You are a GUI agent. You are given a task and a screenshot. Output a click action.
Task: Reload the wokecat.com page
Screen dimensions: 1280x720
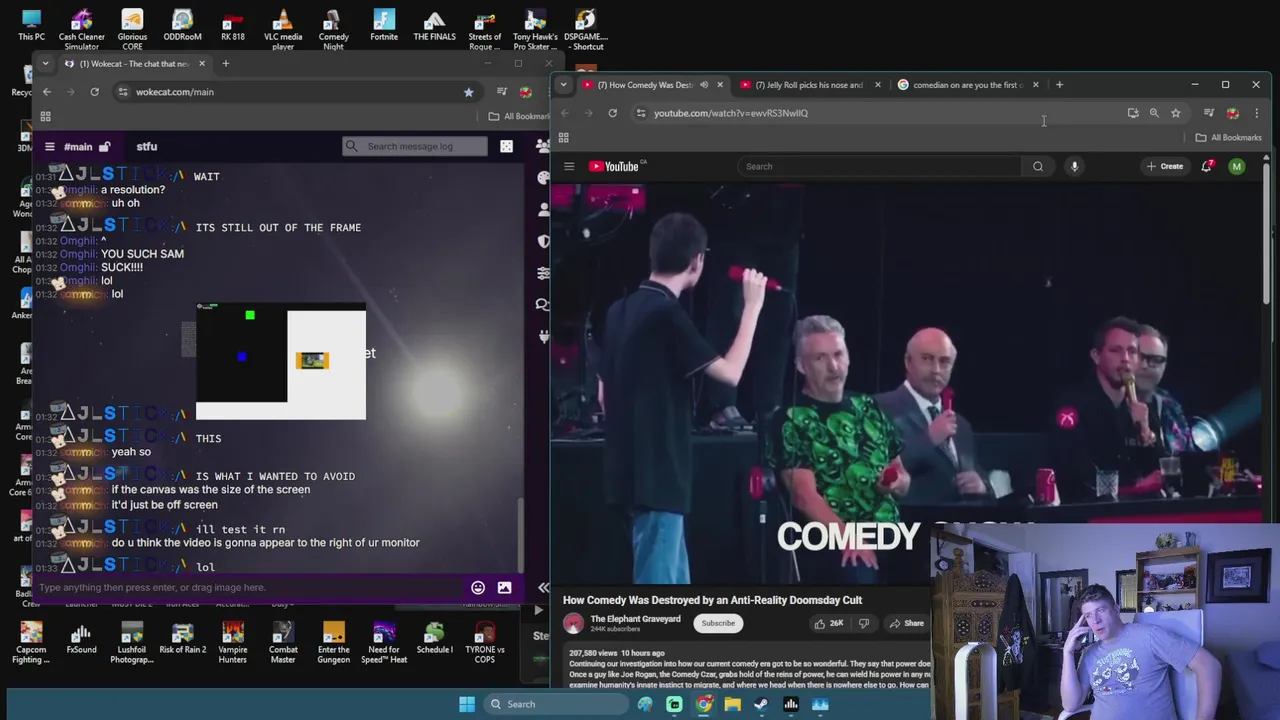[x=94, y=92]
